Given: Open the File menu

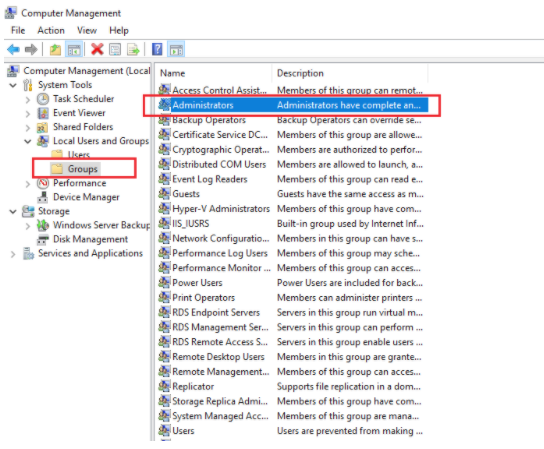Looking at the screenshot, I should [18, 31].
